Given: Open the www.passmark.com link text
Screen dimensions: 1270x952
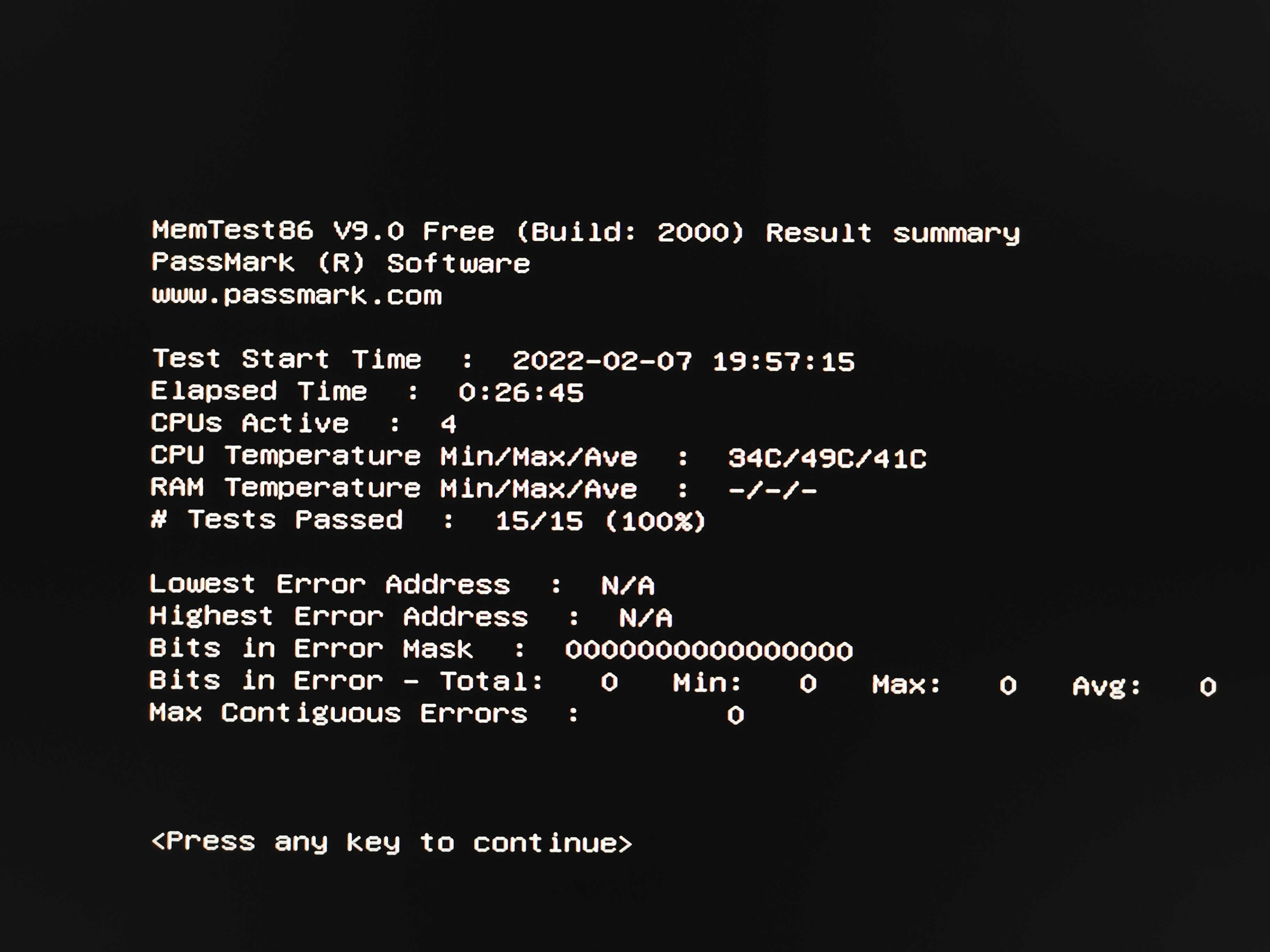Looking at the screenshot, I should click(296, 295).
